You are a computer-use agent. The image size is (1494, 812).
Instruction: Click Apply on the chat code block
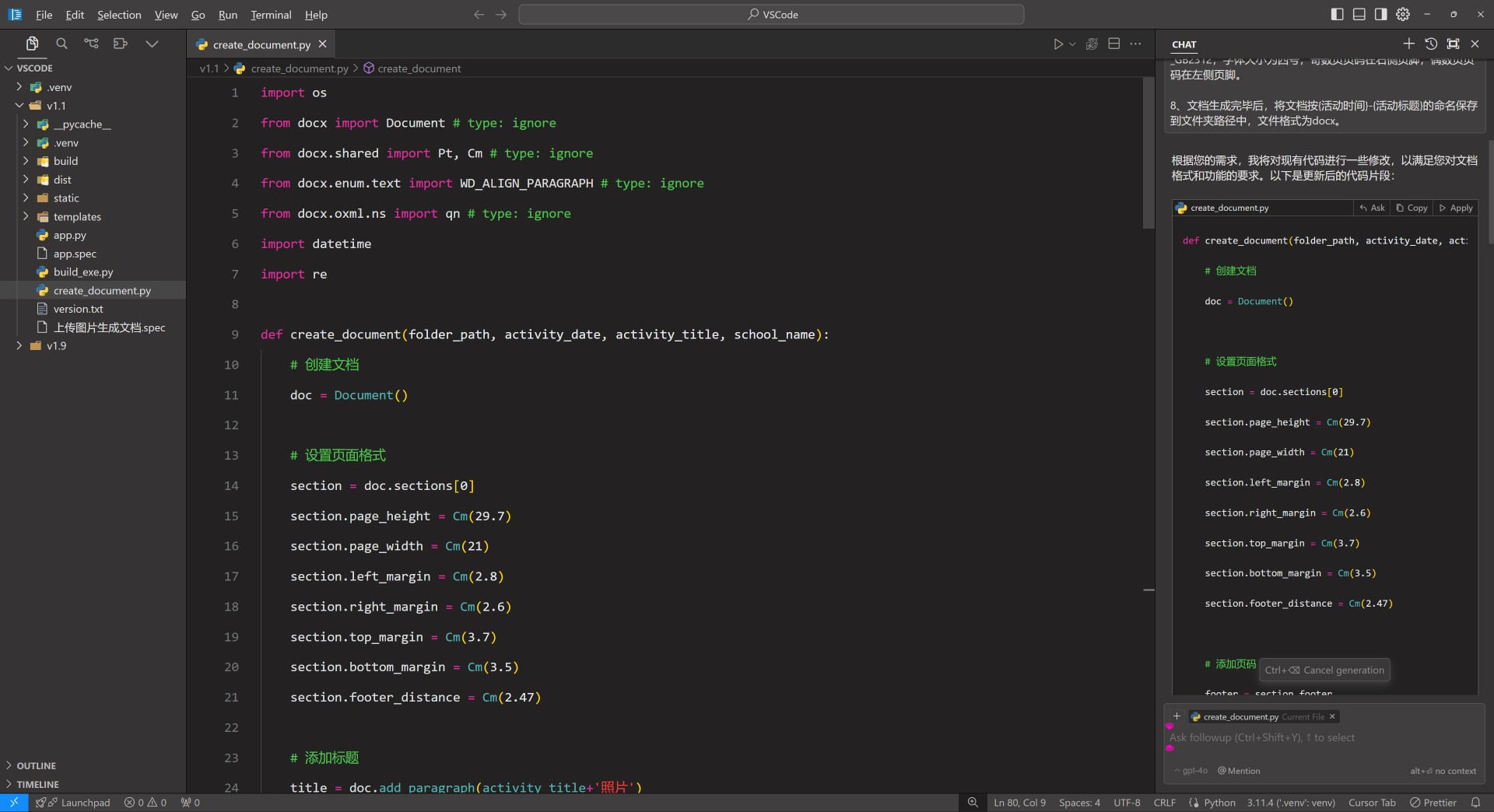pyautogui.click(x=1456, y=208)
